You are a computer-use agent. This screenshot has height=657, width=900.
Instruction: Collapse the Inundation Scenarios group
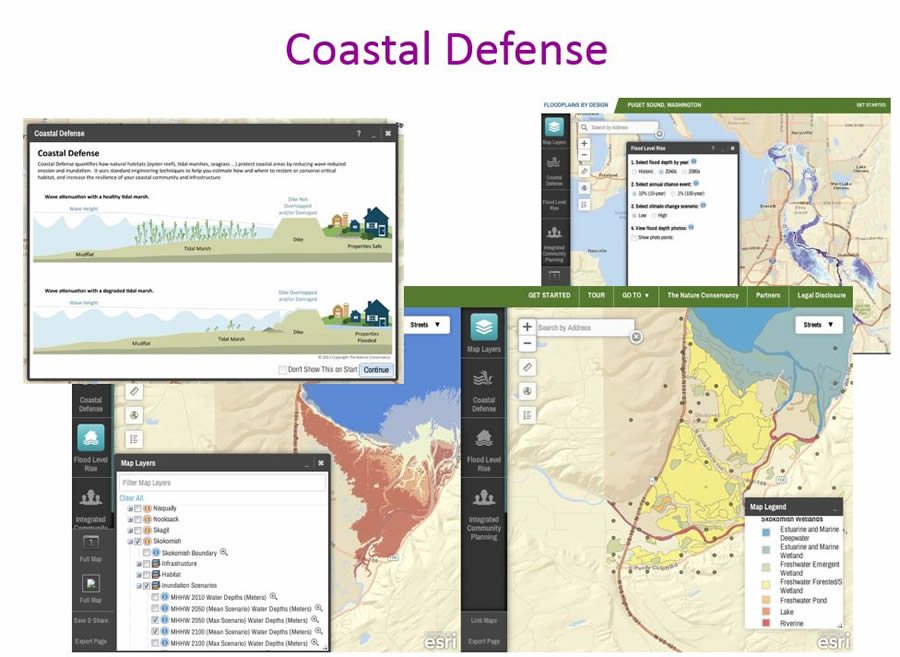point(137,584)
